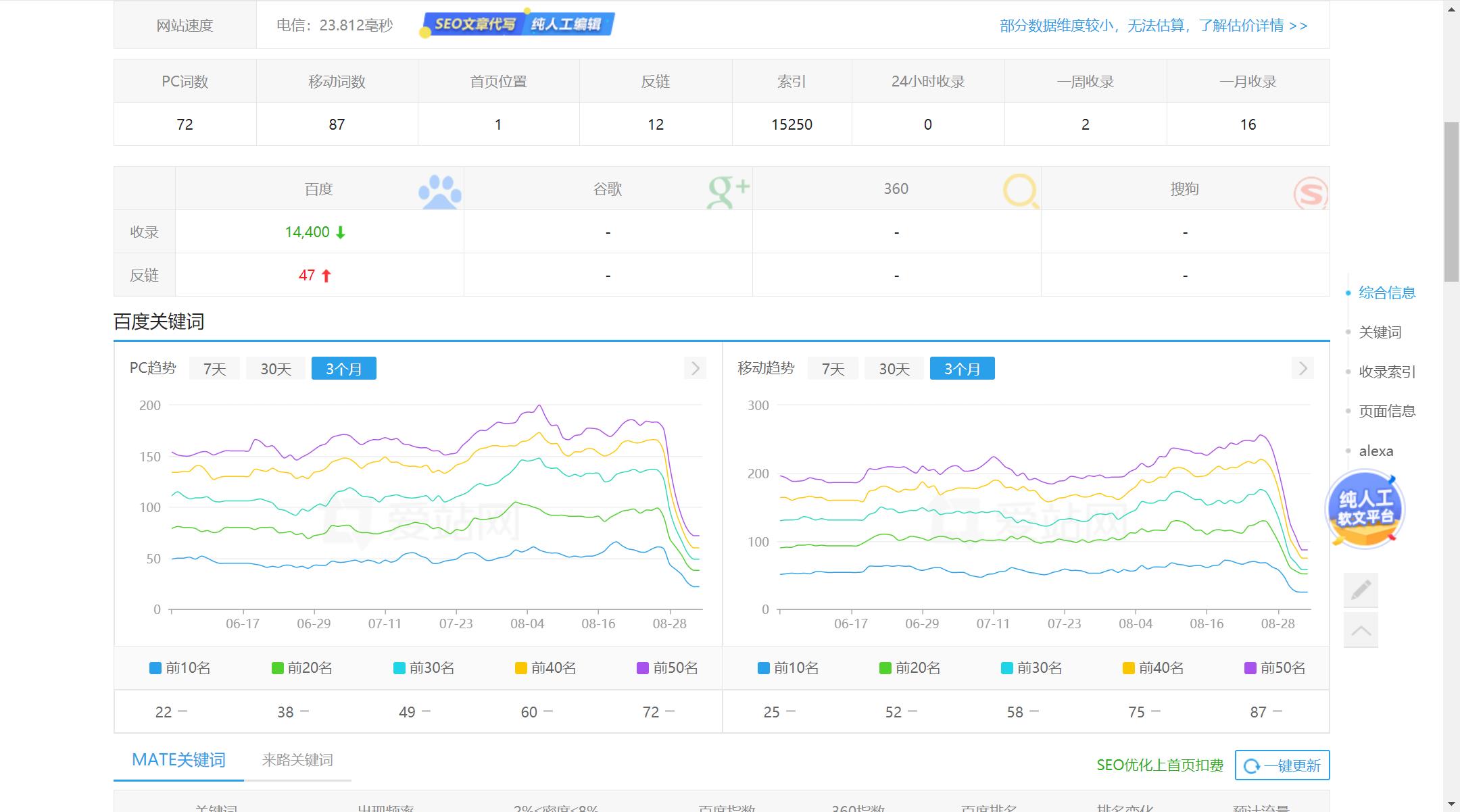
Task: Jump to 页面信息 section
Action: [x=1387, y=411]
